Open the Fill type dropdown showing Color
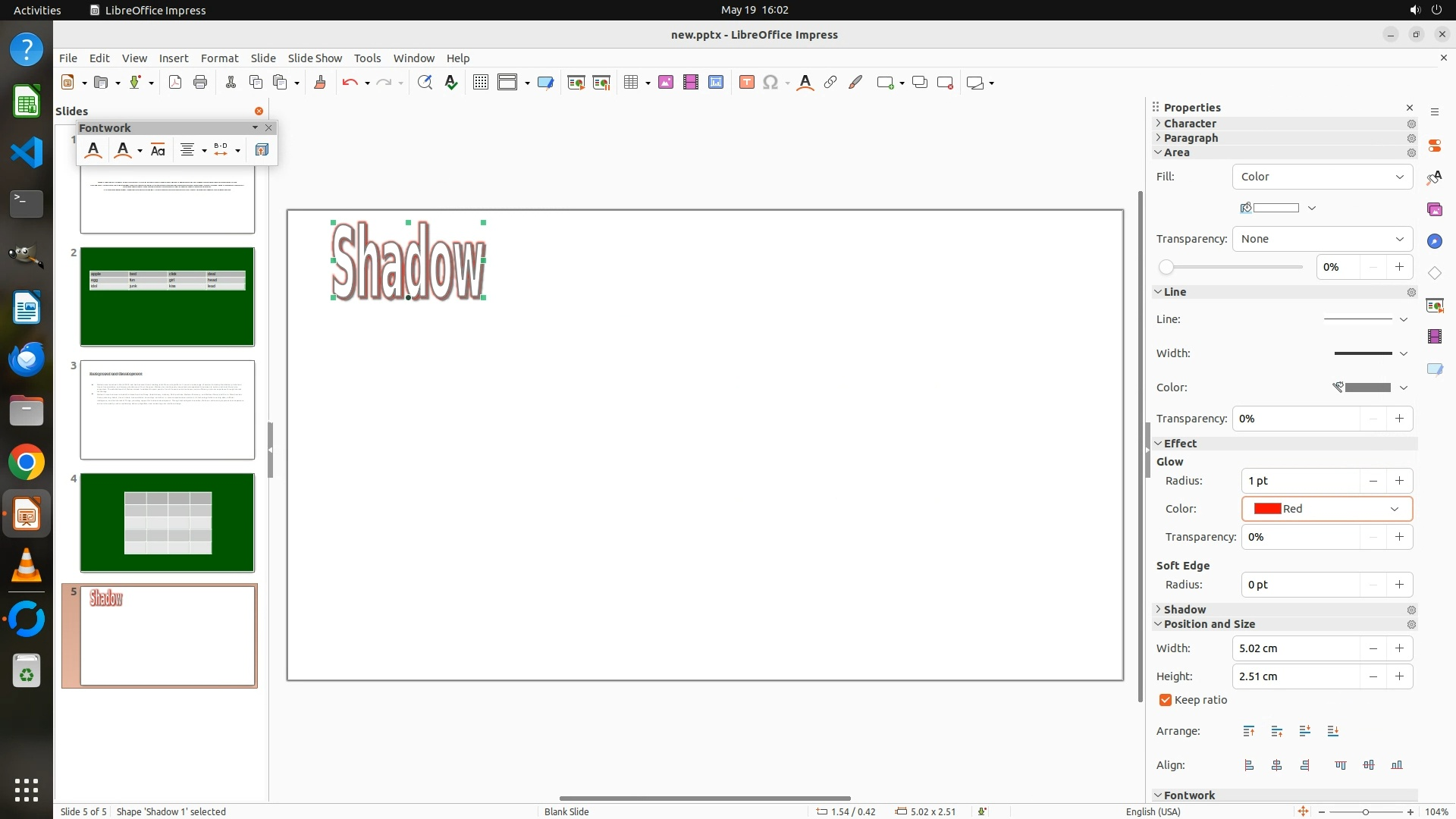 tap(1322, 177)
